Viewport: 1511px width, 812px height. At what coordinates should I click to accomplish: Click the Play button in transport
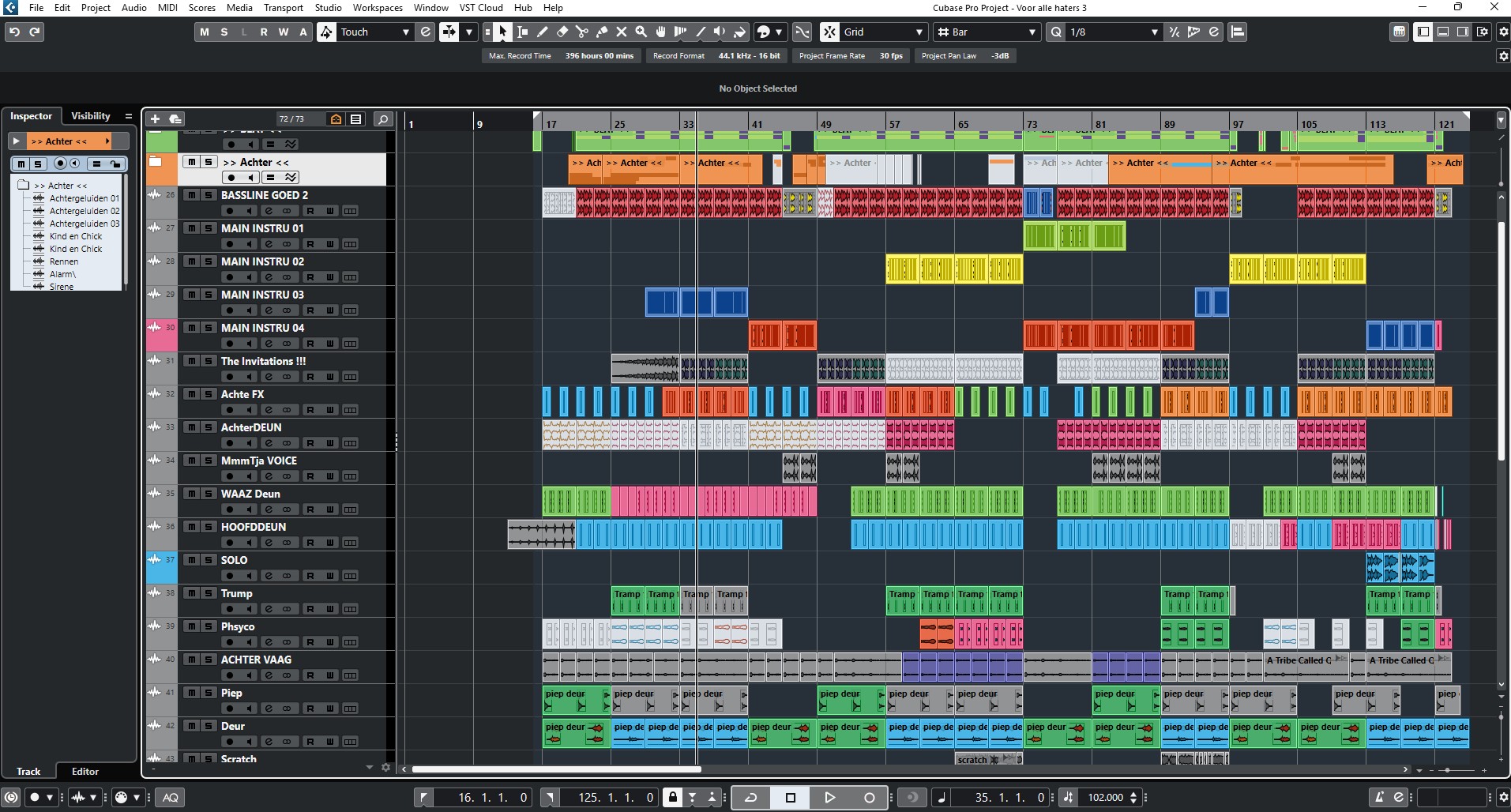pos(829,797)
